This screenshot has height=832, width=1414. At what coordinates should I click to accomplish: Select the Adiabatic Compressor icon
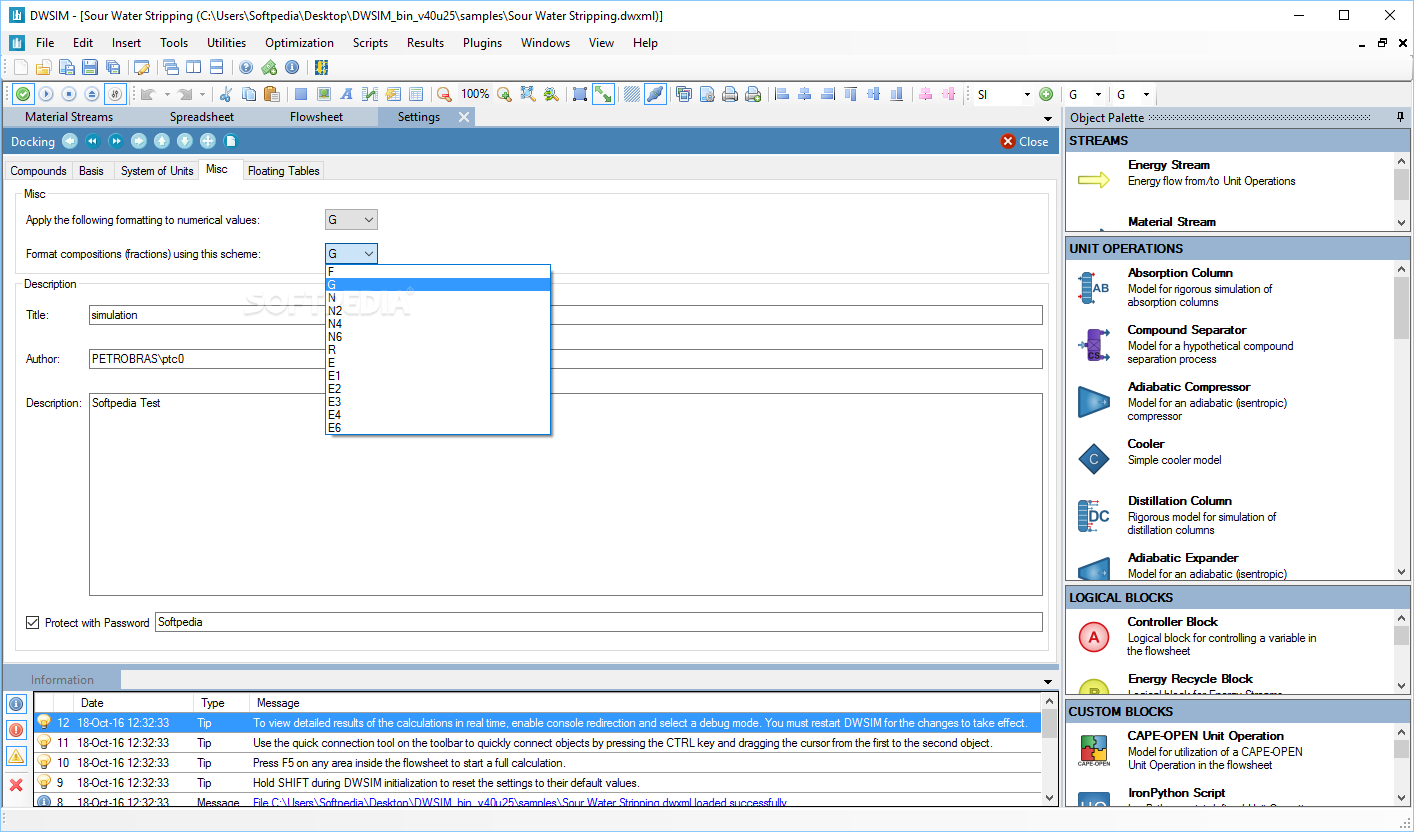[x=1094, y=402]
